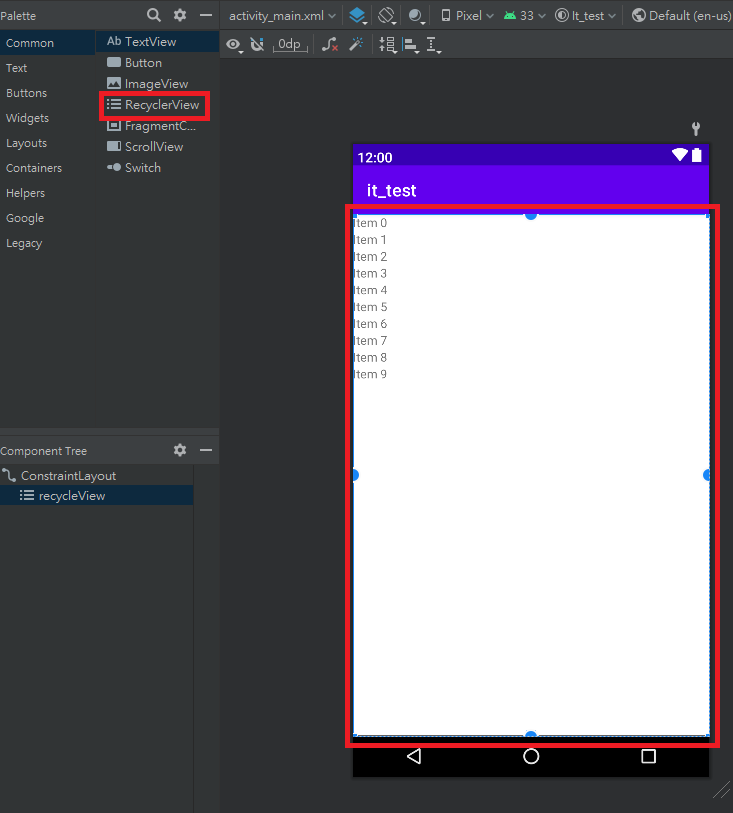Screen dimensions: 733x813
Task: Select the Widgets palette category
Action: coord(48,118)
